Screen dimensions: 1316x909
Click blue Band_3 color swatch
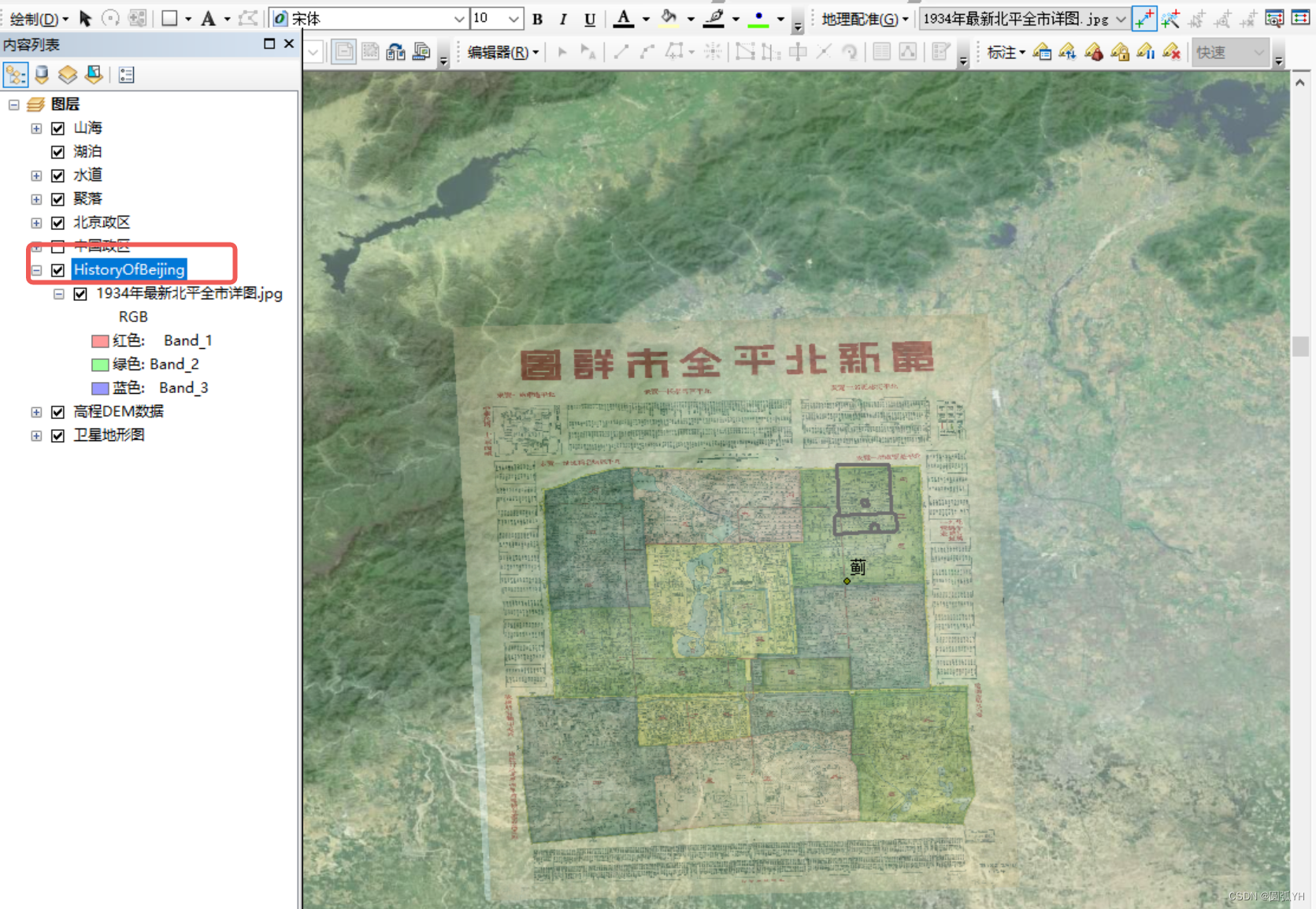click(x=100, y=388)
